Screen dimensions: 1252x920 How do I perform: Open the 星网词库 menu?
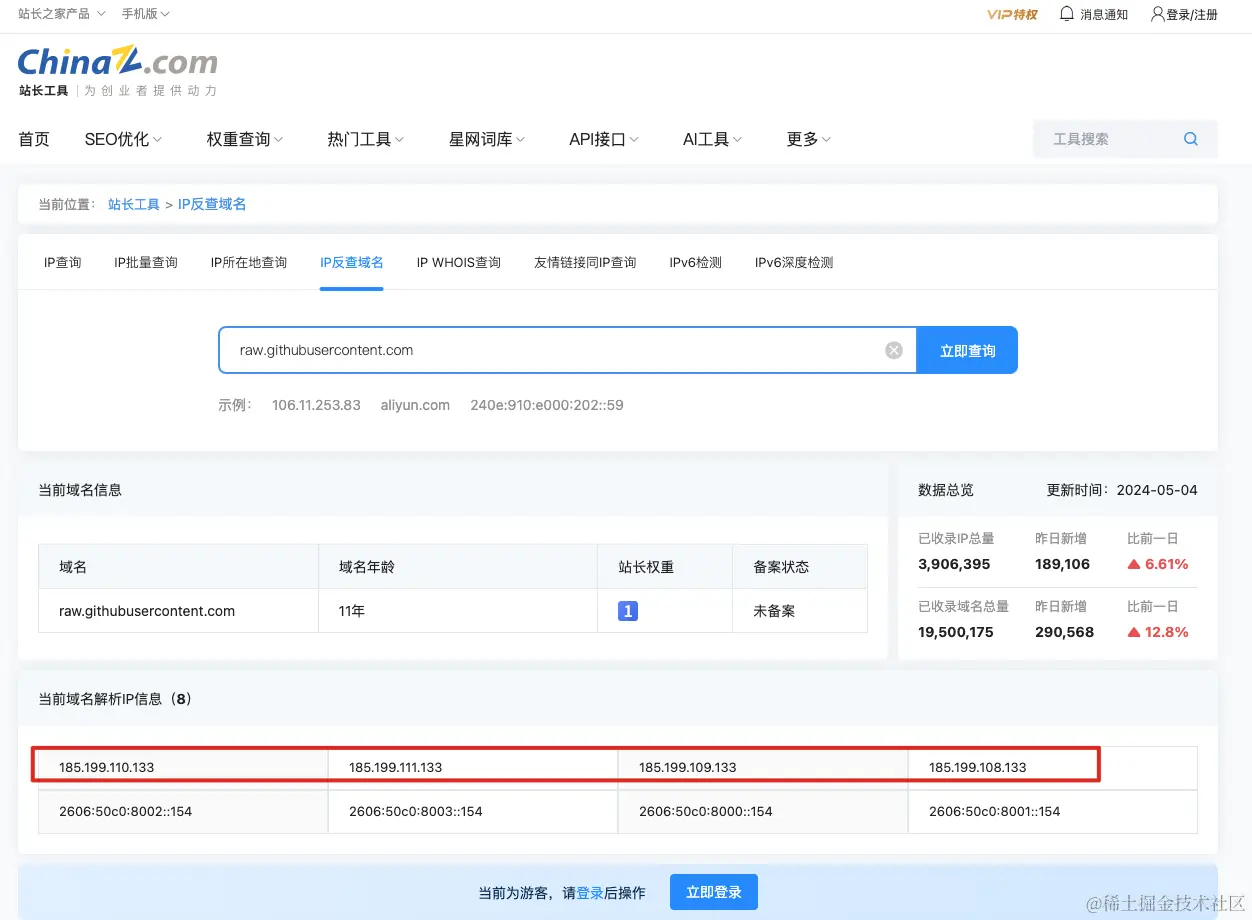pyautogui.click(x=487, y=139)
